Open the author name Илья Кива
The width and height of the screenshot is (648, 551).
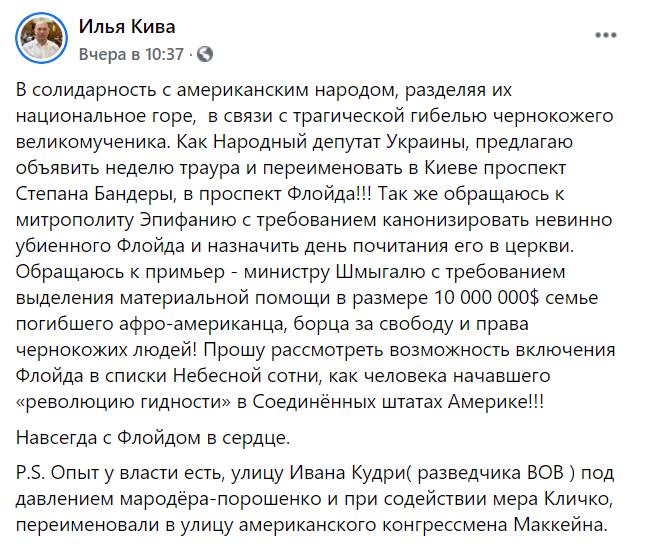click(x=127, y=27)
